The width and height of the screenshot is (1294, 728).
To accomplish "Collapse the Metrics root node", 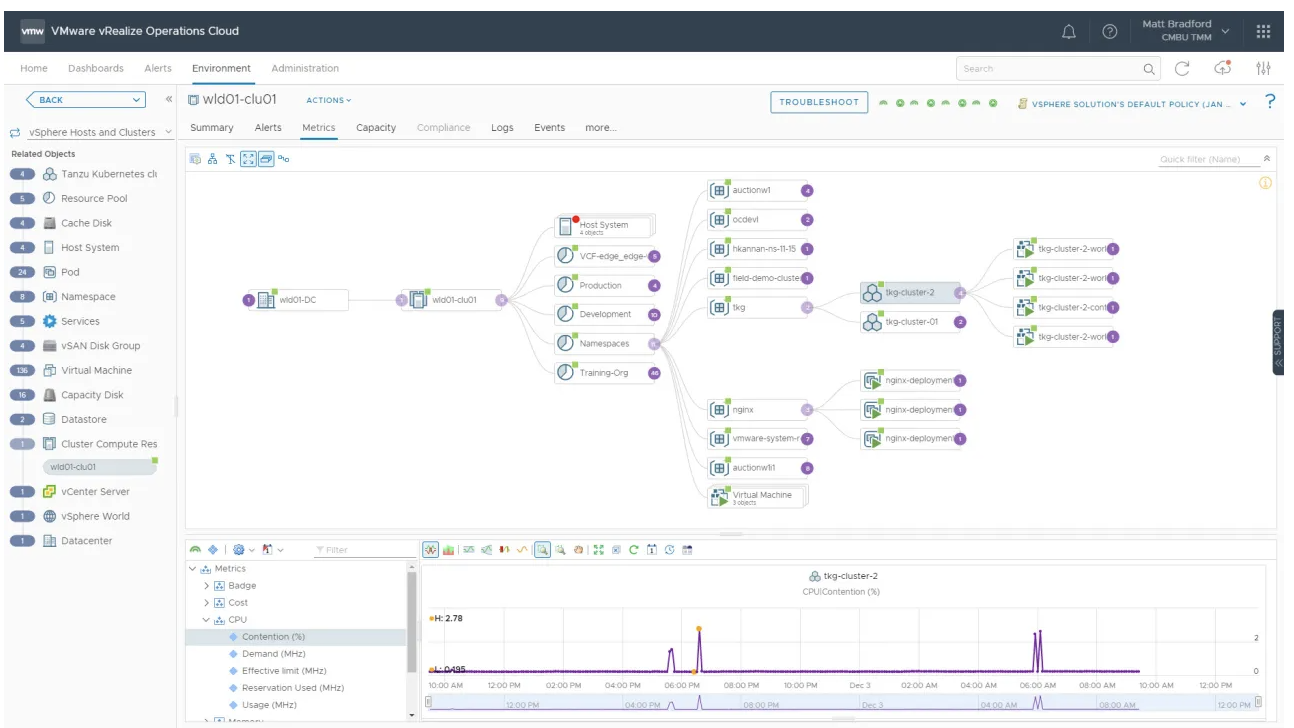I will click(192, 569).
